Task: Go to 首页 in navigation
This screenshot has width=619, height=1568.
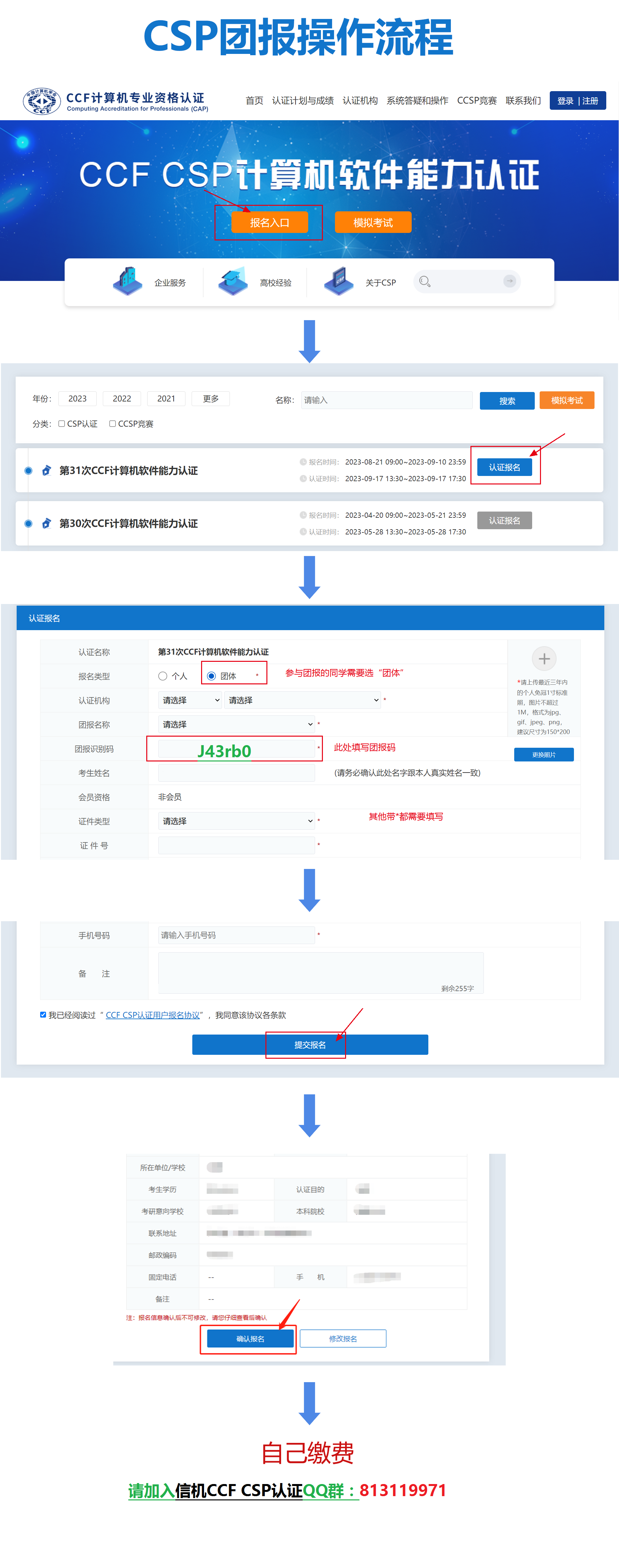Action: 254,100
